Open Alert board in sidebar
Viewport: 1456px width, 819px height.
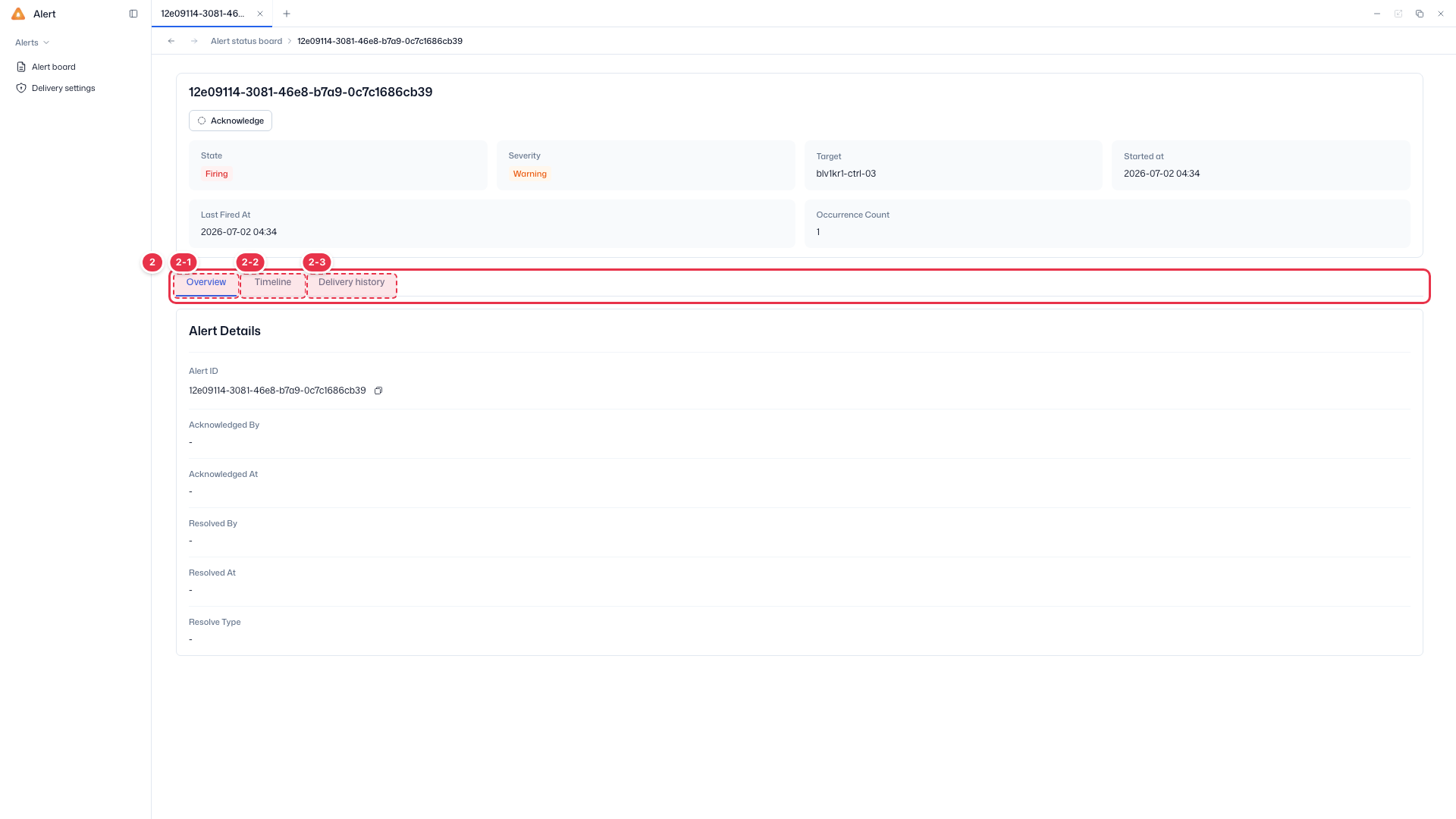54,67
